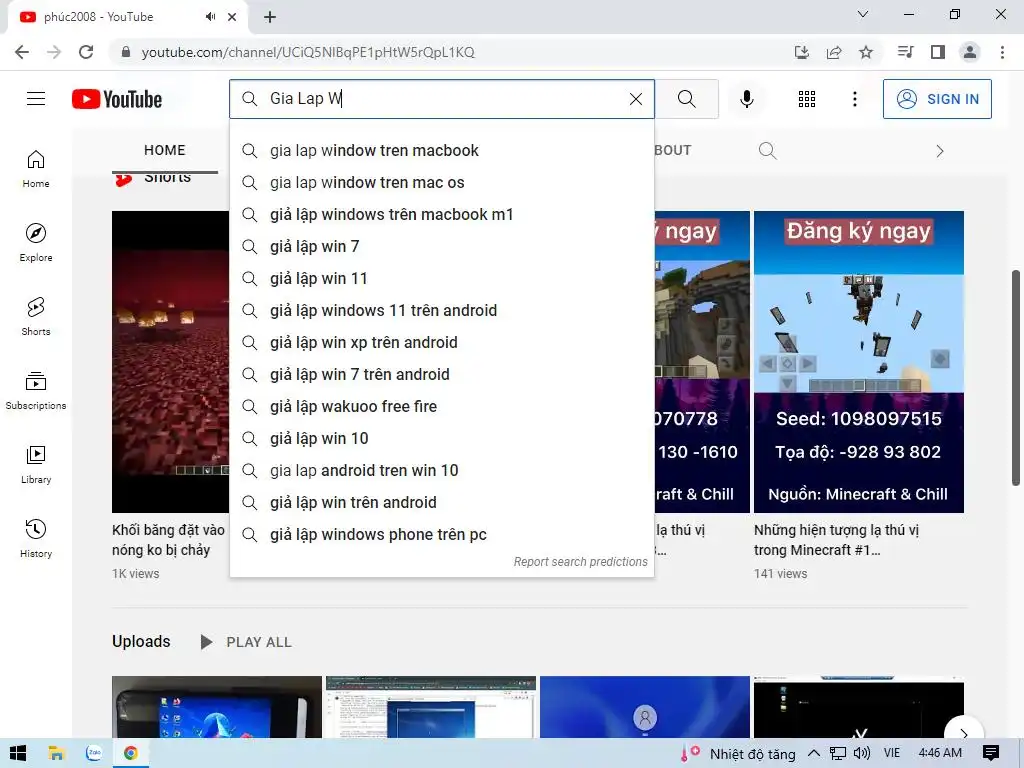Viewport: 1024px width, 768px height.
Task: Click PLAY ALL next to Uploads
Action: tap(246, 642)
